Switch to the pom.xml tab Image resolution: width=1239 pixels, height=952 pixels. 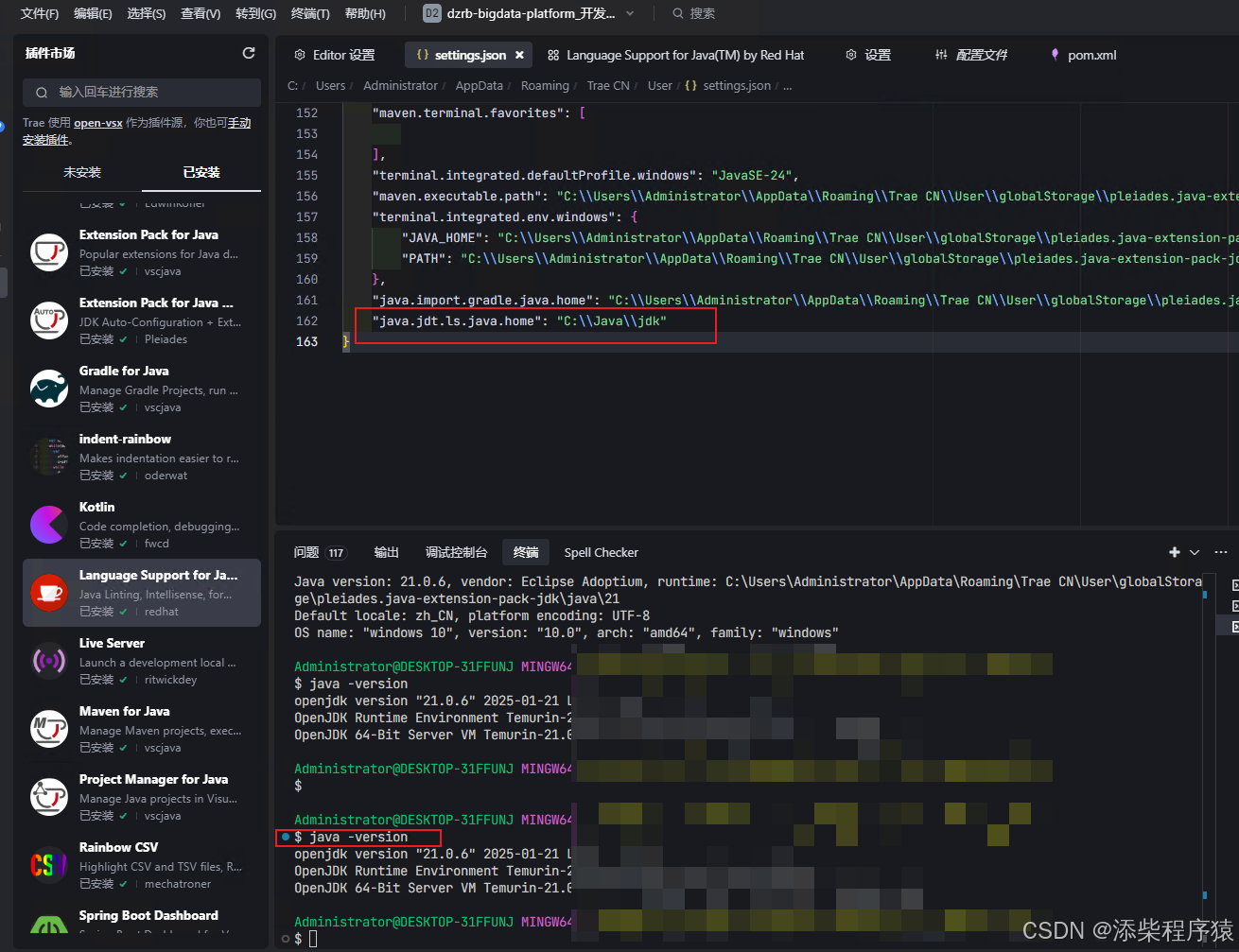click(1083, 55)
